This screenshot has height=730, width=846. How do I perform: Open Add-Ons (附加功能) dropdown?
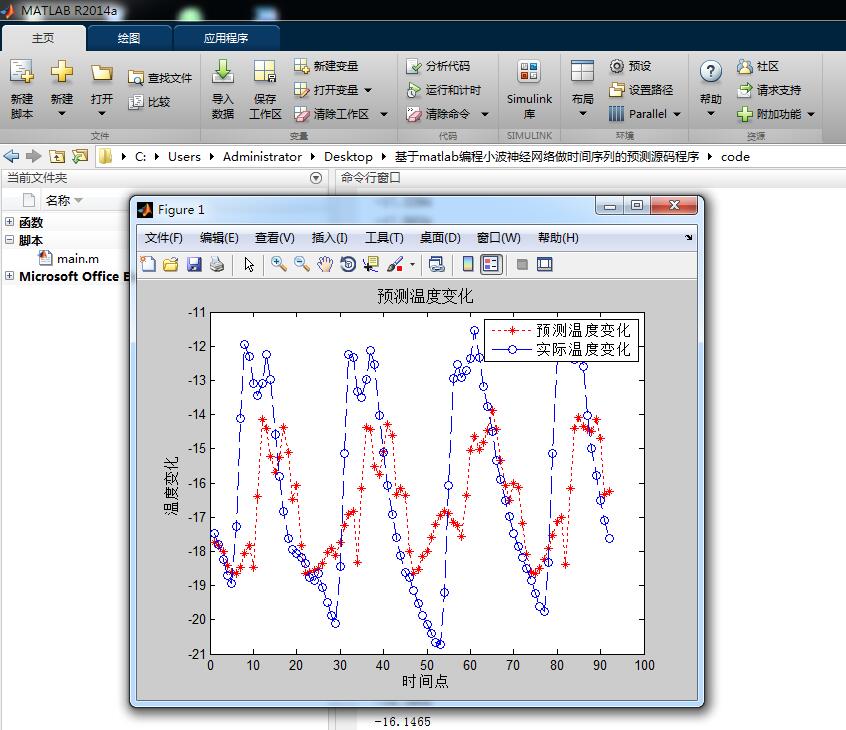pos(810,114)
